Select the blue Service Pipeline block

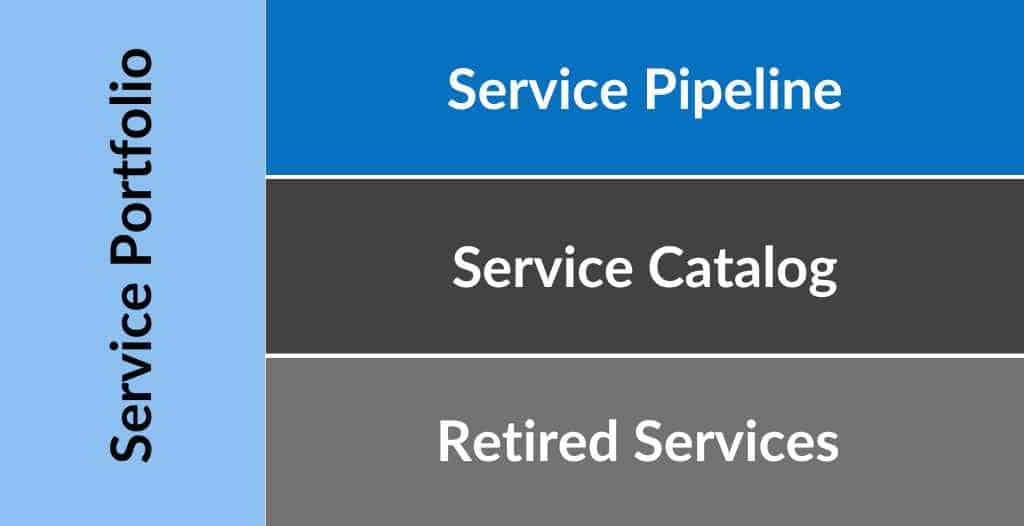[645, 87]
